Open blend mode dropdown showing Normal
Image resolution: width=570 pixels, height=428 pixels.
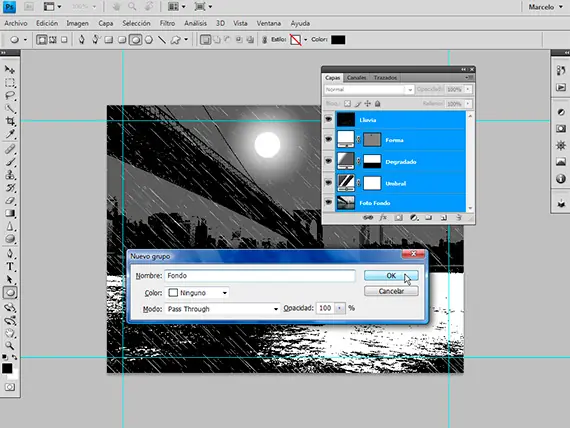click(x=369, y=89)
